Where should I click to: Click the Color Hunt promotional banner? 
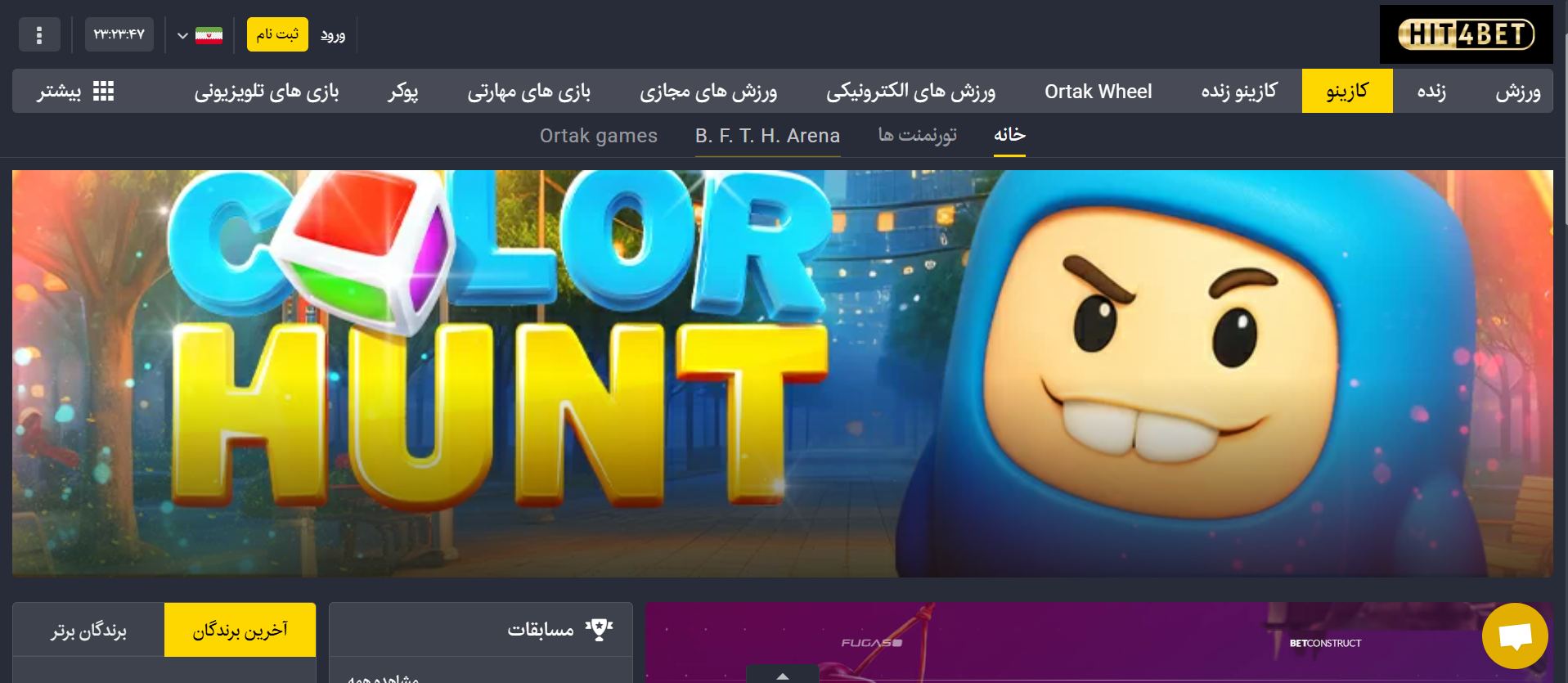pos(783,373)
